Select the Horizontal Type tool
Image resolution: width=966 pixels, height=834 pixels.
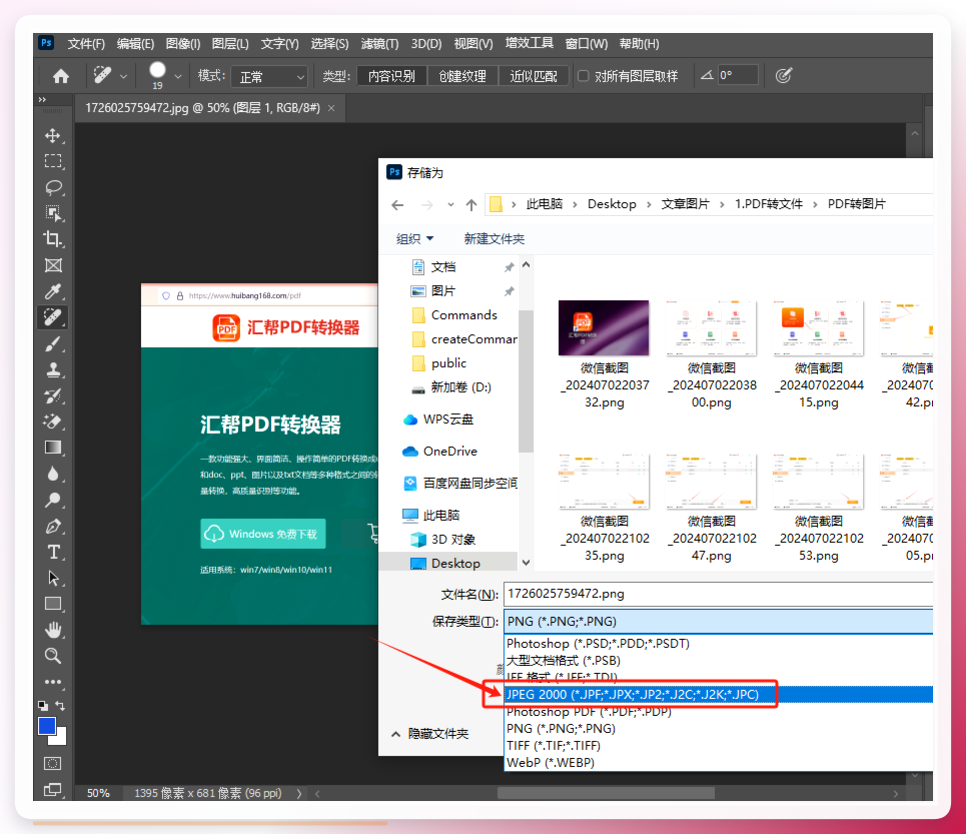[x=53, y=552]
